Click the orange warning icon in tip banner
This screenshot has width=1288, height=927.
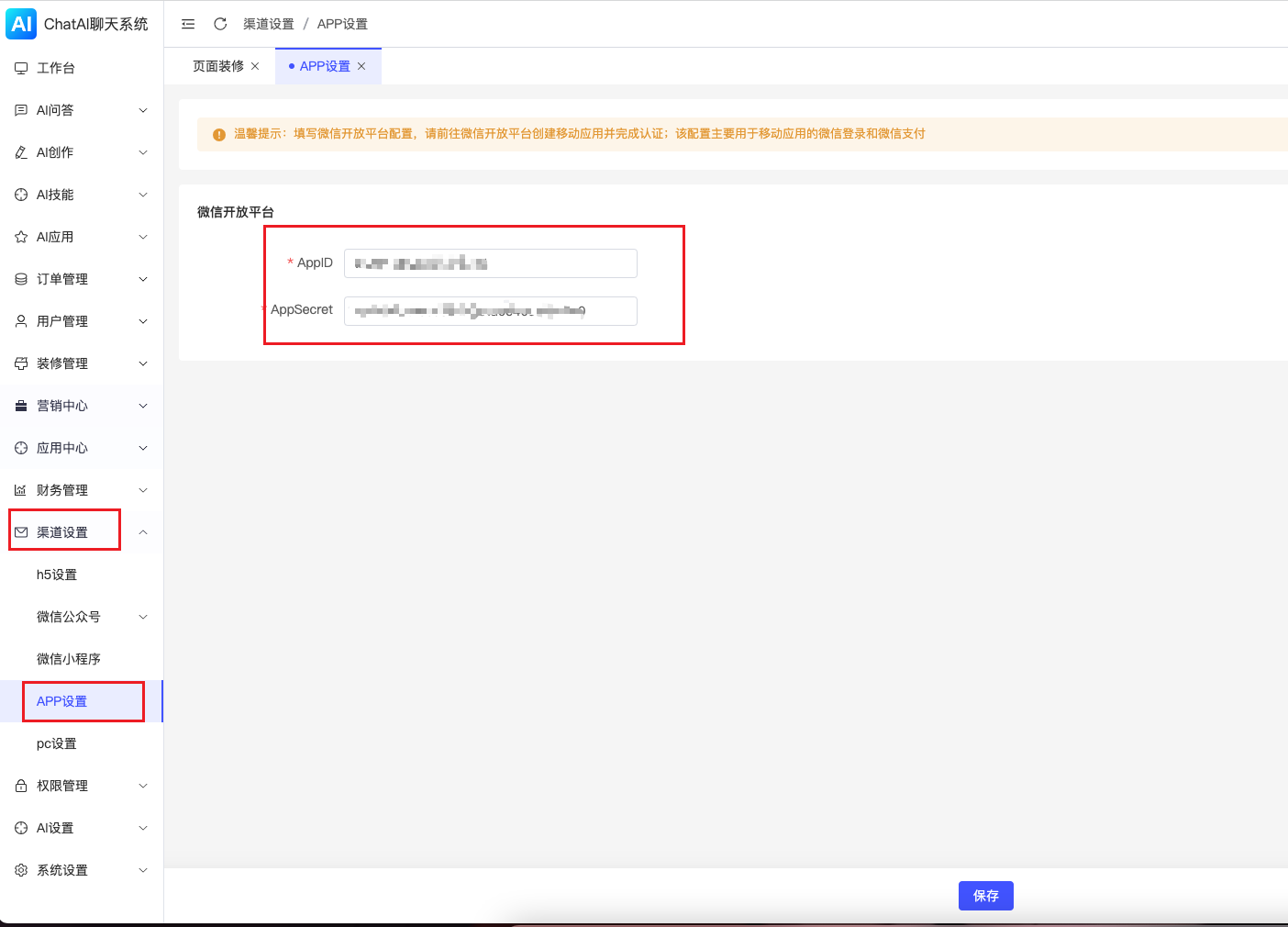[x=219, y=135]
